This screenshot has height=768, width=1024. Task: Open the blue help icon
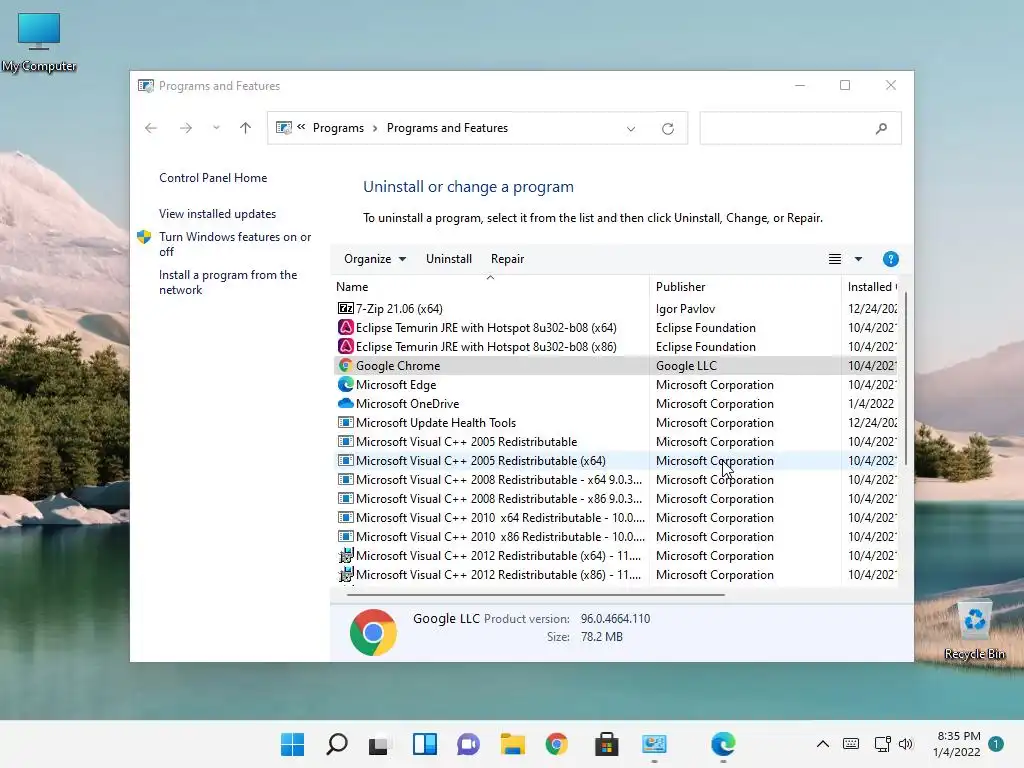(x=890, y=259)
